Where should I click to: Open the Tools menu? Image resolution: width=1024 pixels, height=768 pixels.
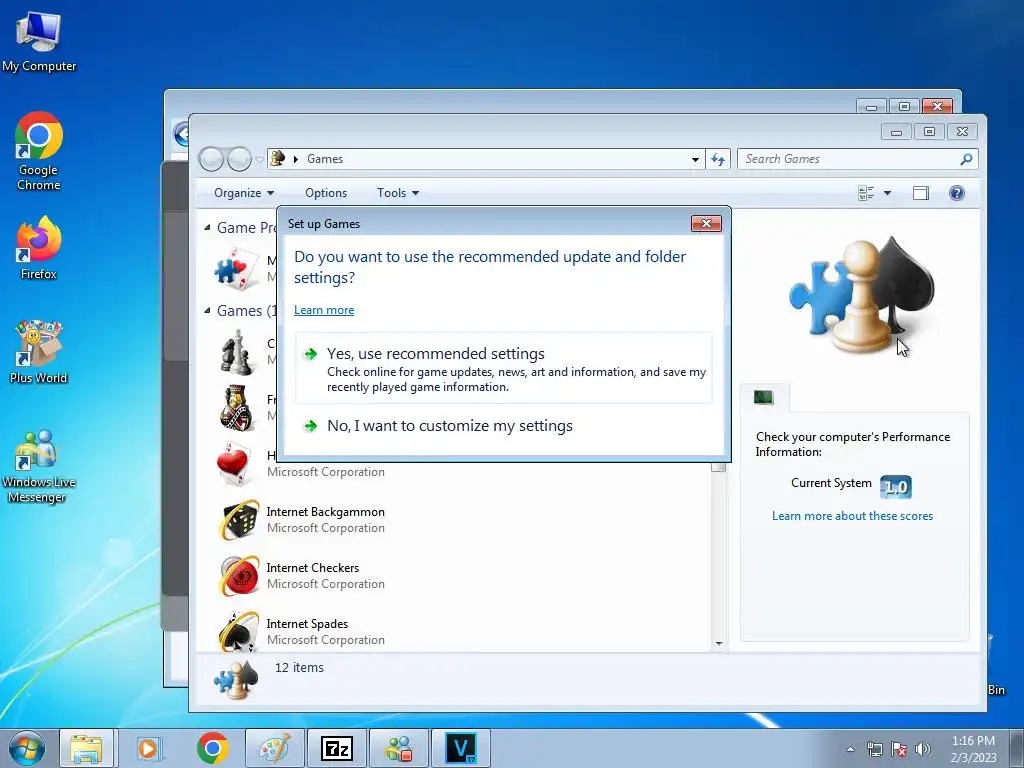398,193
